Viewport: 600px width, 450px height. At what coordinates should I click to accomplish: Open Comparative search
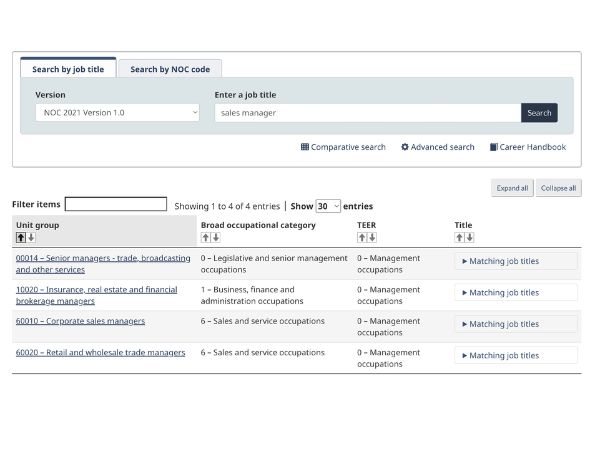343,147
